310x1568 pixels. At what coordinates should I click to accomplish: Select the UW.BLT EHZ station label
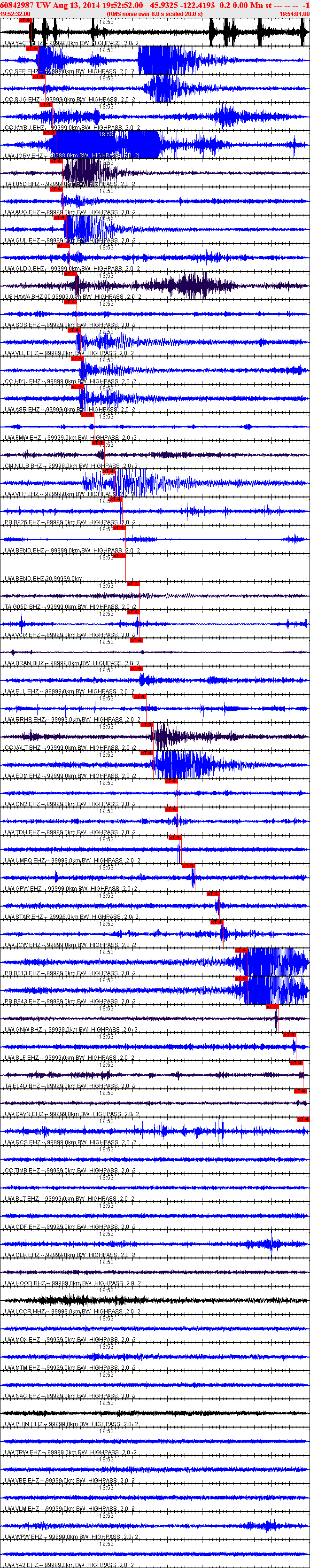pyautogui.click(x=70, y=1198)
